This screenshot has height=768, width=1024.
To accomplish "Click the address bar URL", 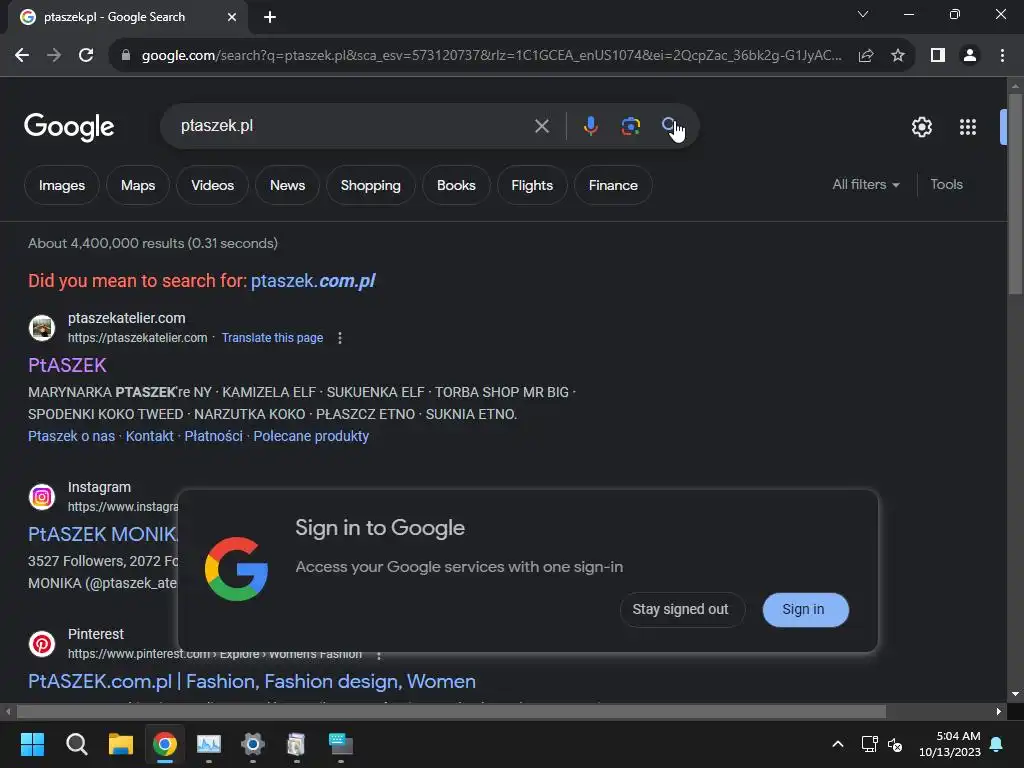I will (x=491, y=56).
